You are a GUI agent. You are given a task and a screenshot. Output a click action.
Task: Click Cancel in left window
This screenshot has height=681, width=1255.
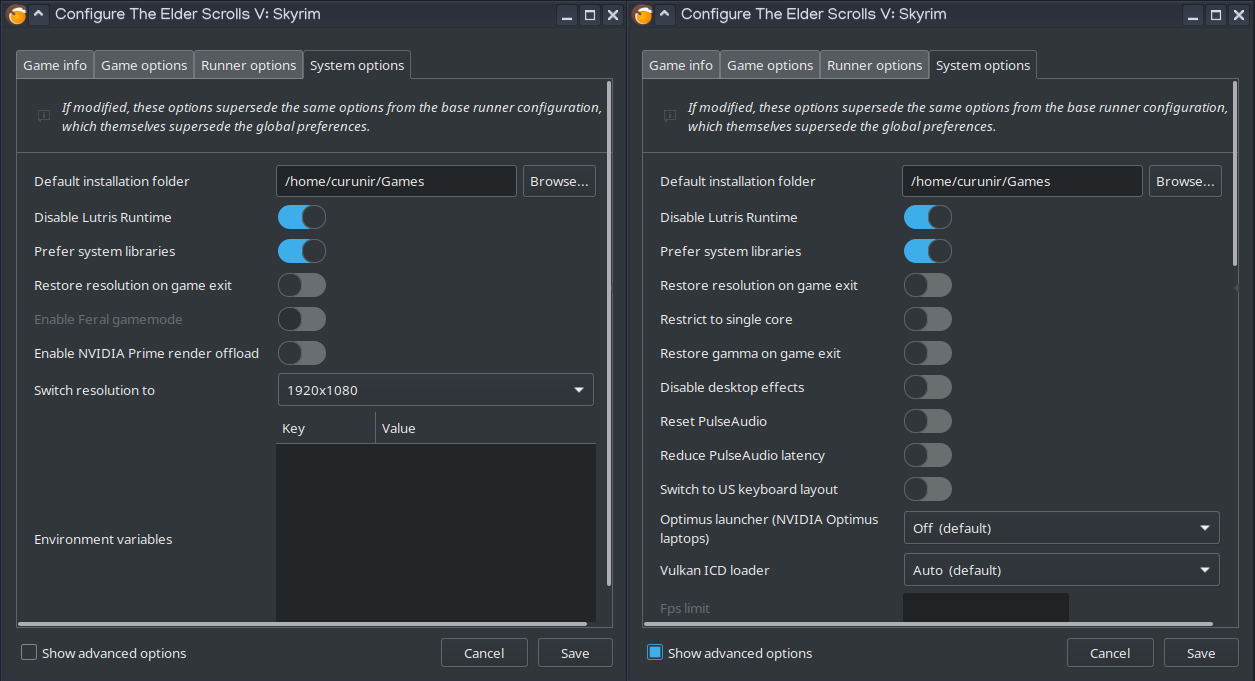coord(484,653)
